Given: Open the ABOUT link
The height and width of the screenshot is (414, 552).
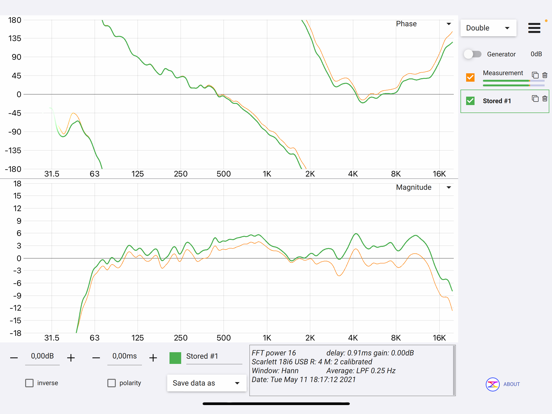Looking at the screenshot, I should tap(512, 384).
